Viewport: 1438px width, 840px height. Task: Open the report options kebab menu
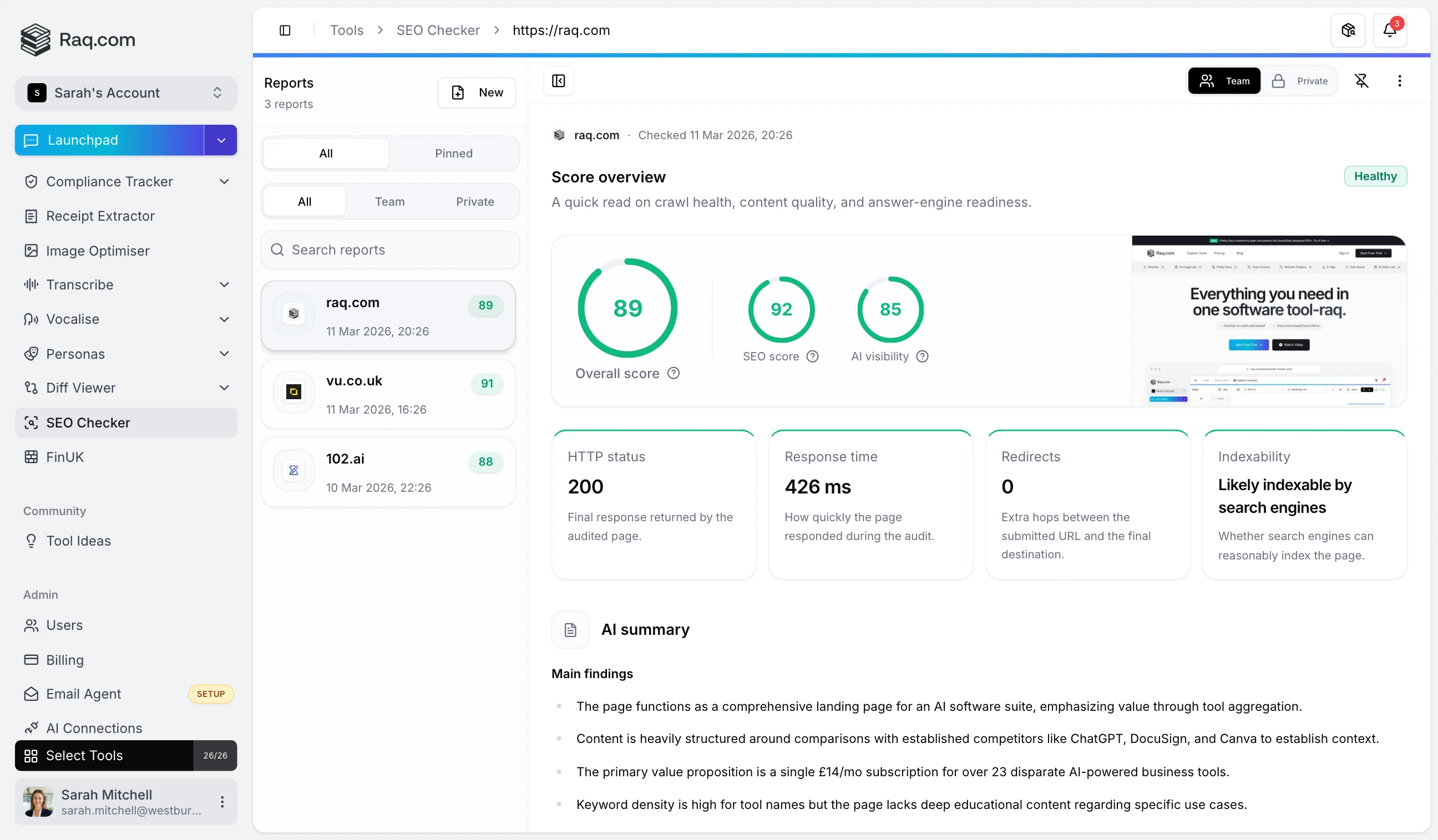[1400, 81]
